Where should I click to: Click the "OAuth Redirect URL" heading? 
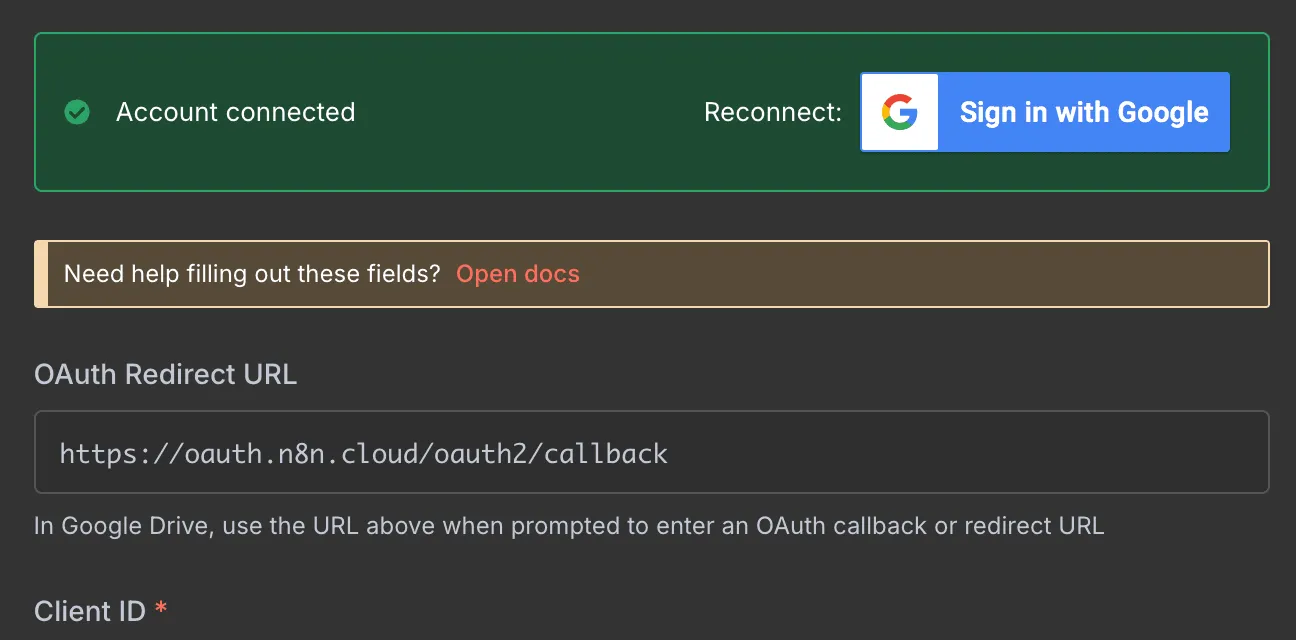pyautogui.click(x=165, y=374)
